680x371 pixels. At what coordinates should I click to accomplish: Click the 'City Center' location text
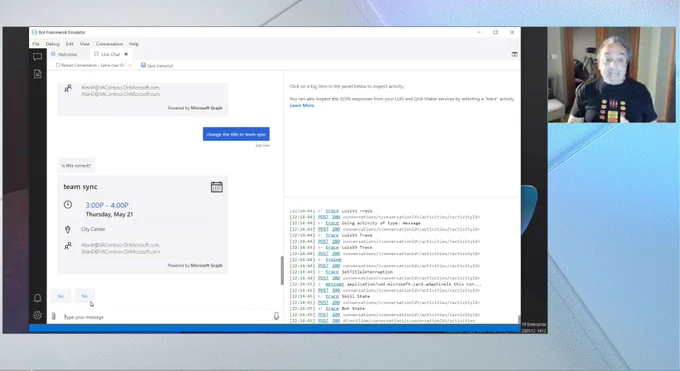(x=93, y=229)
